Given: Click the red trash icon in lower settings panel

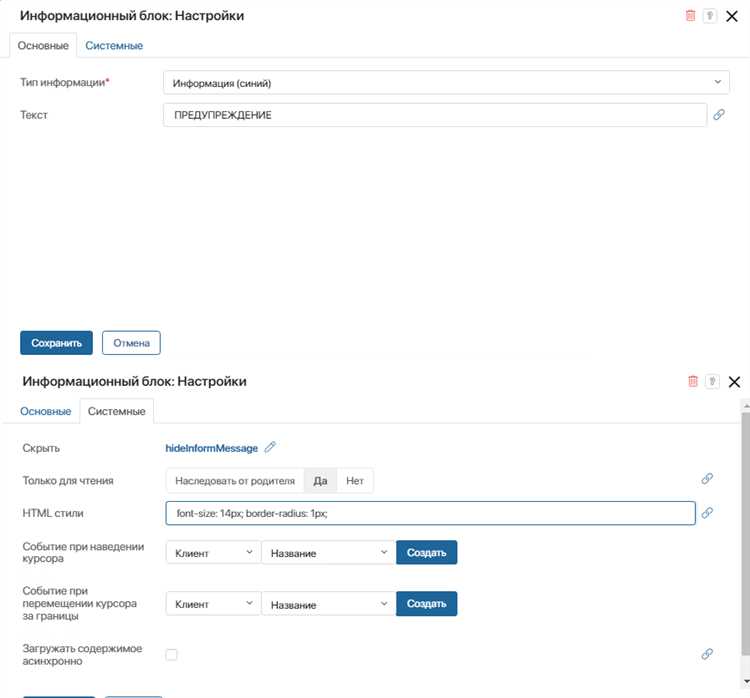Looking at the screenshot, I should [693, 381].
